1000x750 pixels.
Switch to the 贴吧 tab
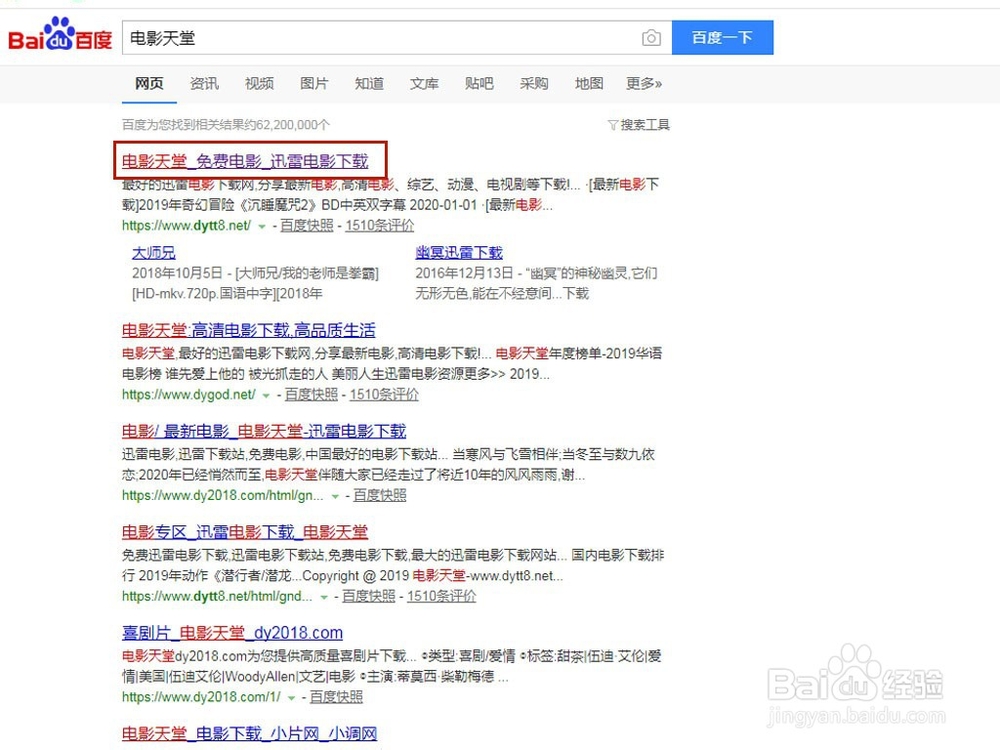[x=479, y=84]
